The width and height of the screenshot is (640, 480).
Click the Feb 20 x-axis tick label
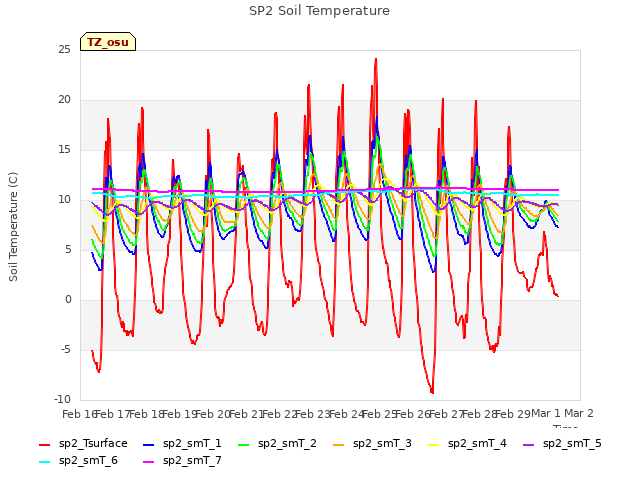[x=213, y=414]
